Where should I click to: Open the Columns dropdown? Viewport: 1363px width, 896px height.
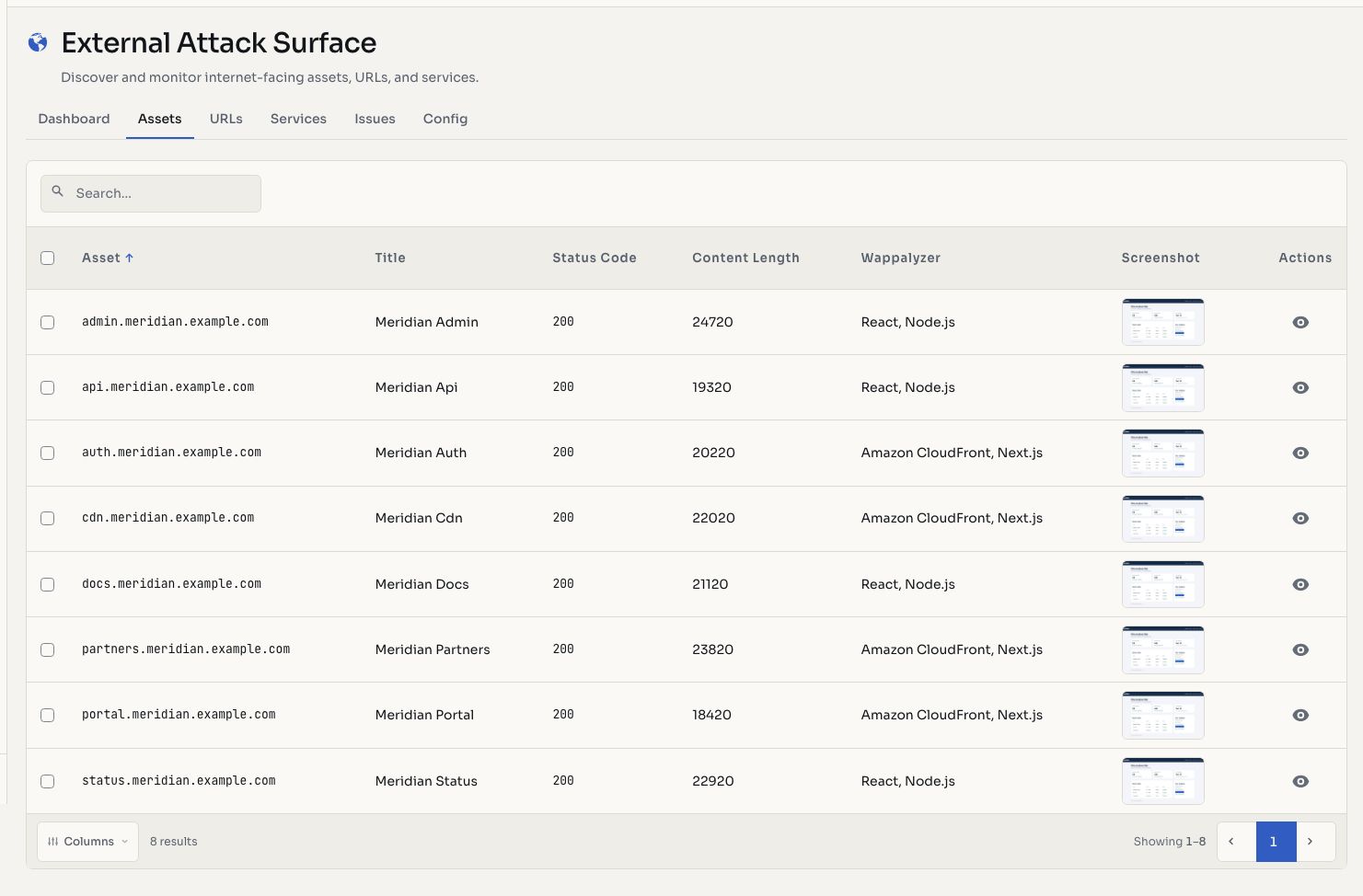(x=87, y=842)
